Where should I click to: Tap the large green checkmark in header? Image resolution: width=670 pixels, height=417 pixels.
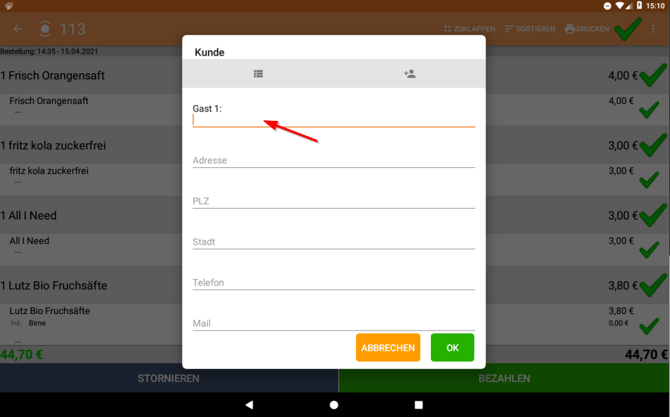coord(628,29)
